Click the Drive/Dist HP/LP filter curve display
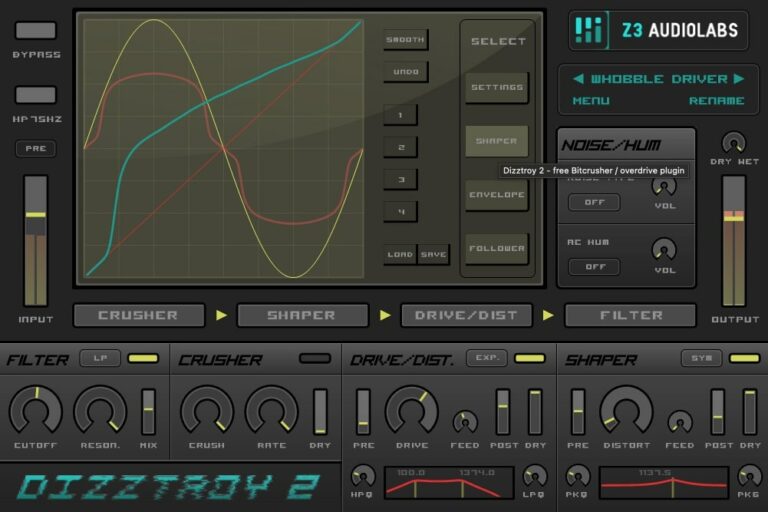This screenshot has height=512, width=768. coord(449,483)
